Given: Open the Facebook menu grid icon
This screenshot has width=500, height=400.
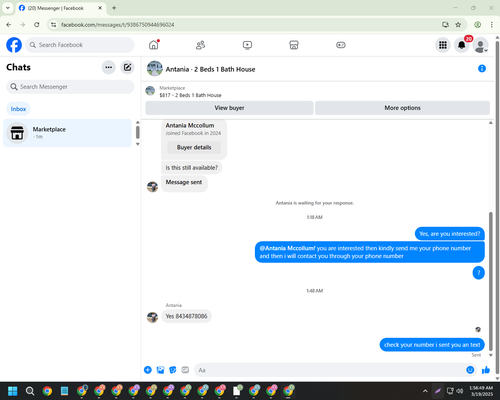Looking at the screenshot, I should pos(443,45).
